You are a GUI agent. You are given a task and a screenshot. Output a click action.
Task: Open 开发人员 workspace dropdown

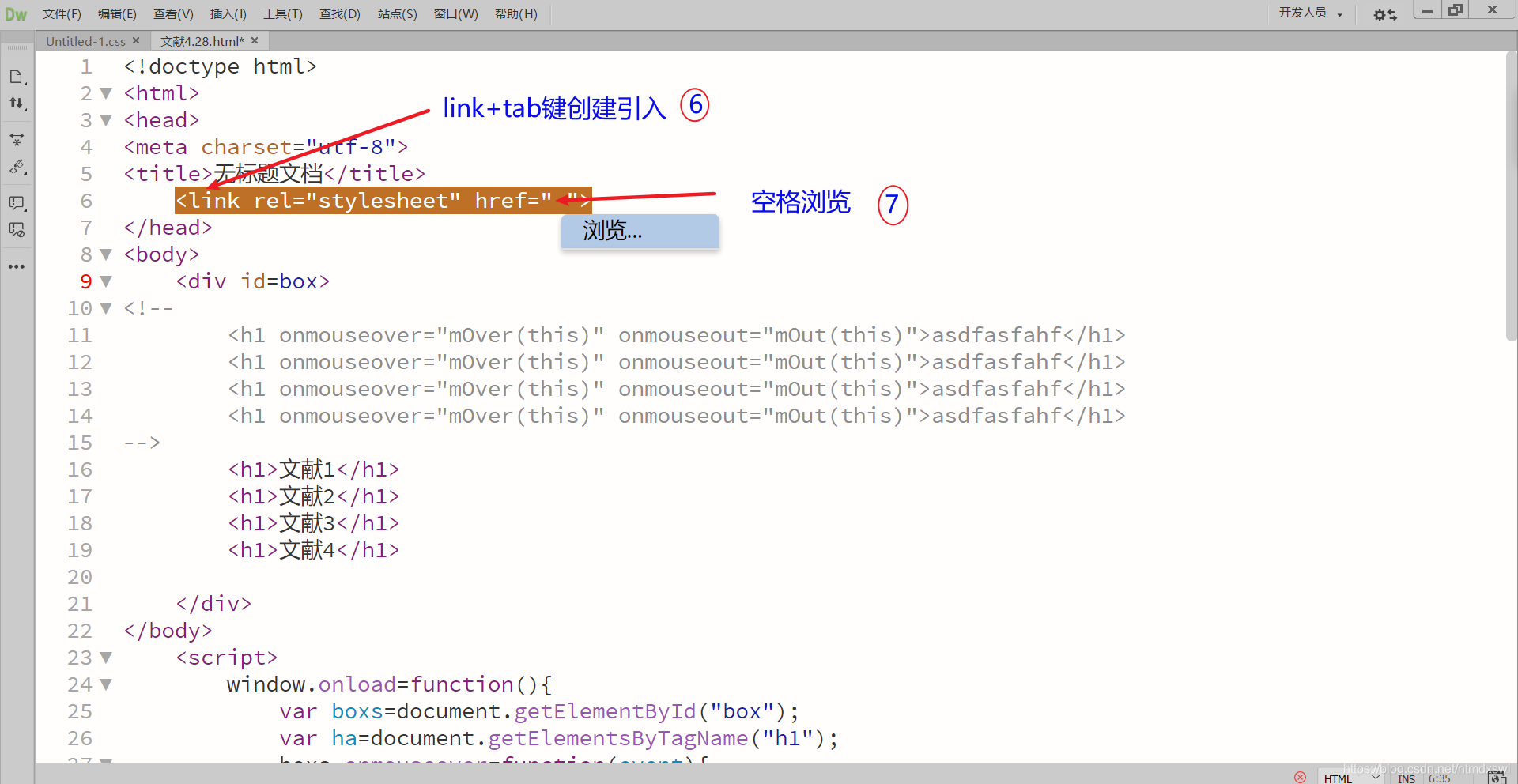point(1311,13)
